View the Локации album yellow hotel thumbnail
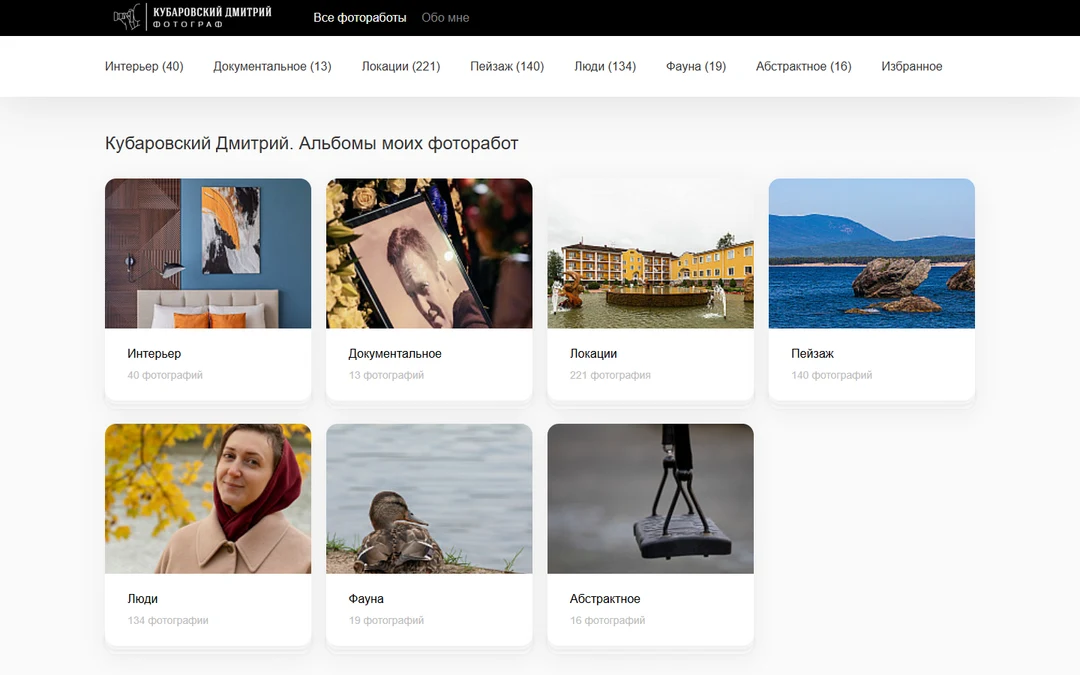1080x675 pixels. (x=650, y=253)
